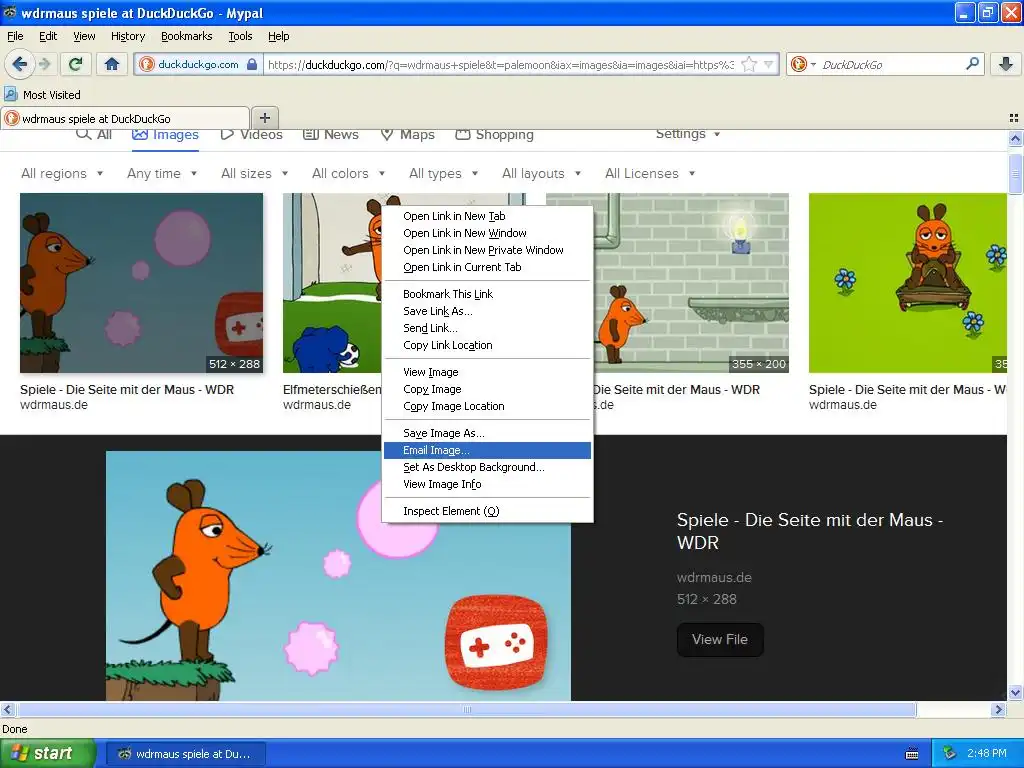The image size is (1024, 768).
Task: Click the highlighted Email Image... entry
Action: (487, 450)
